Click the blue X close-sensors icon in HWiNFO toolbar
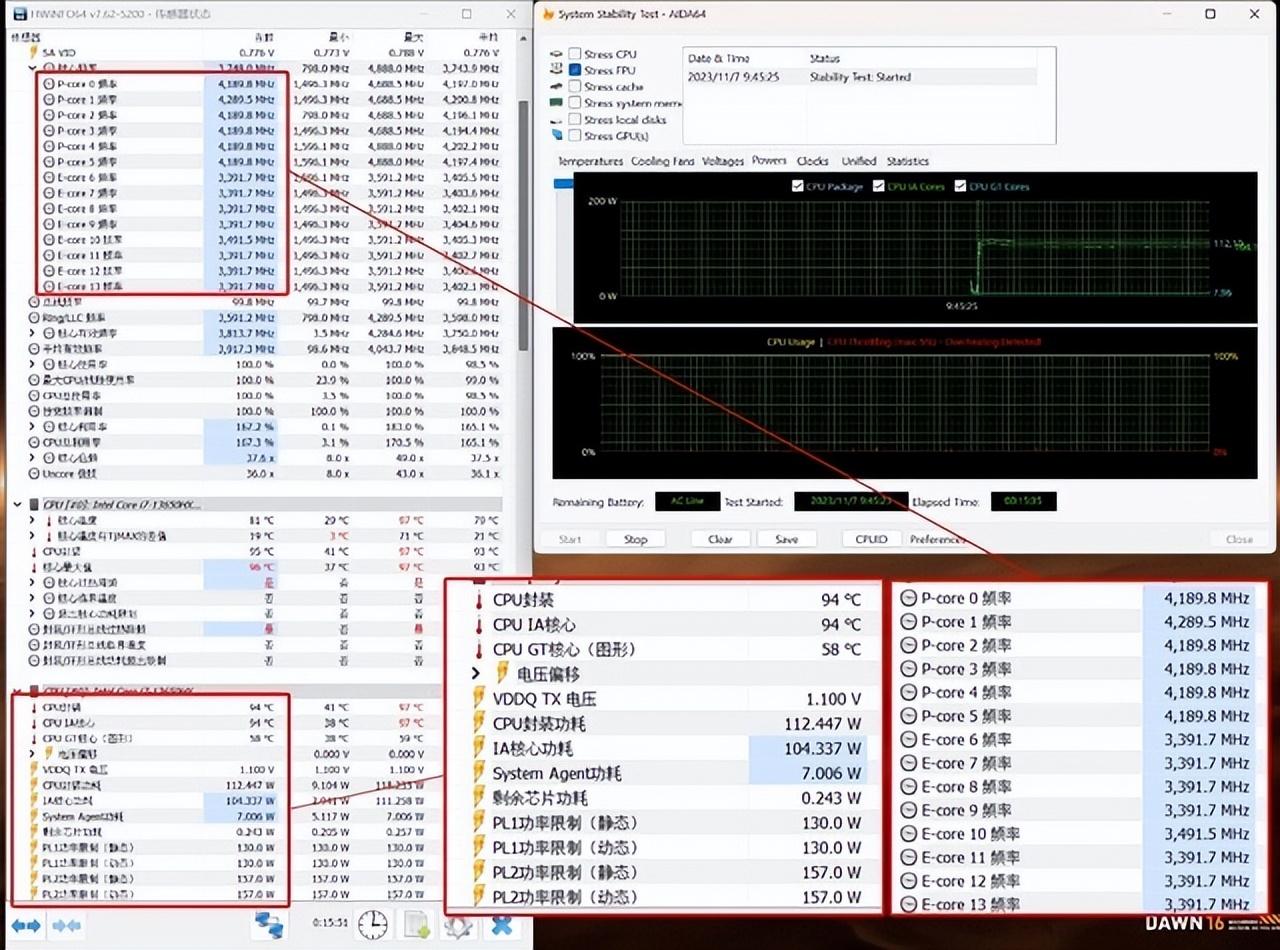Image resolution: width=1280 pixels, height=950 pixels. 502,925
